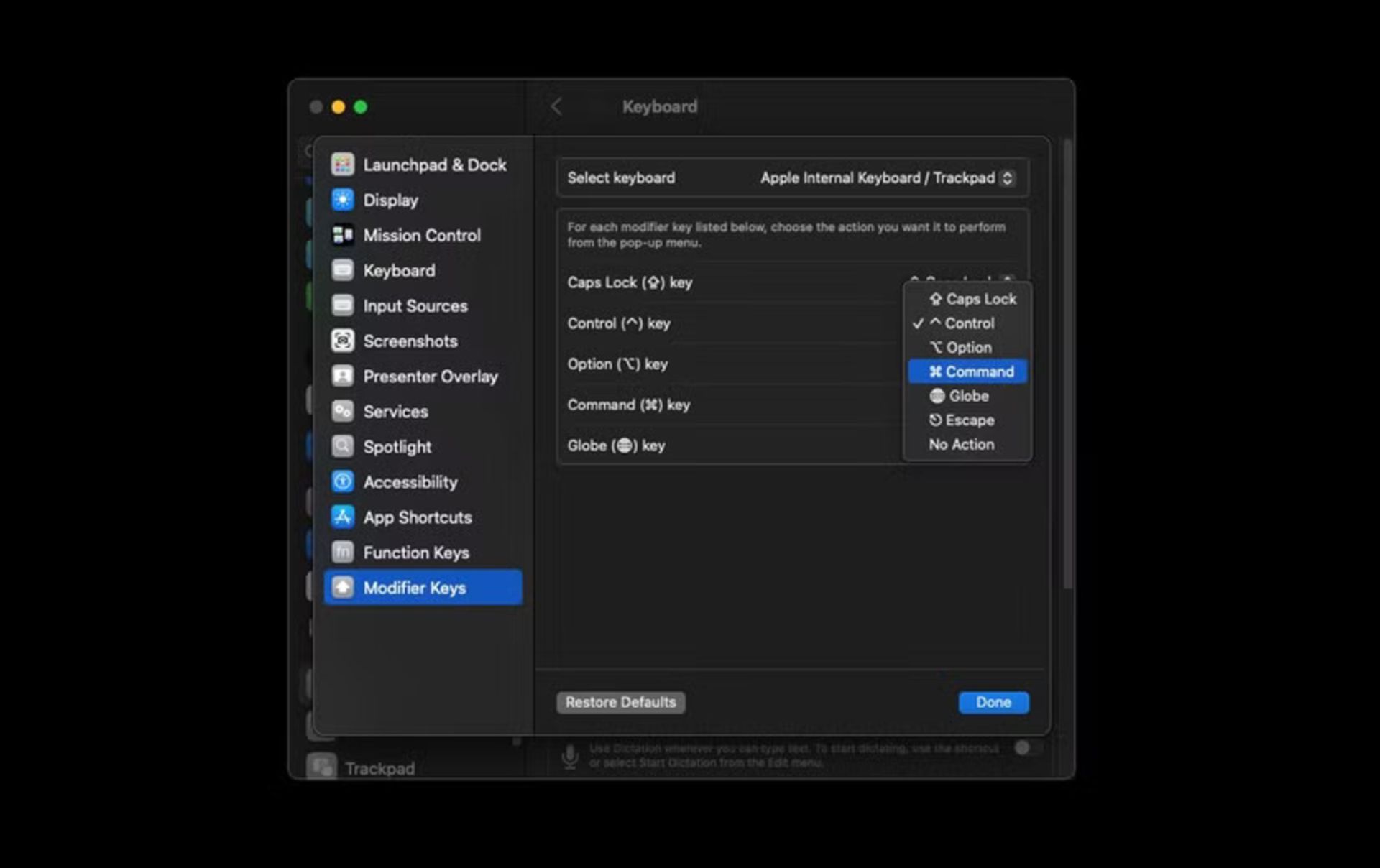Screen dimensions: 1380x868
Task: Click the Spotlight icon
Action: click(x=343, y=446)
